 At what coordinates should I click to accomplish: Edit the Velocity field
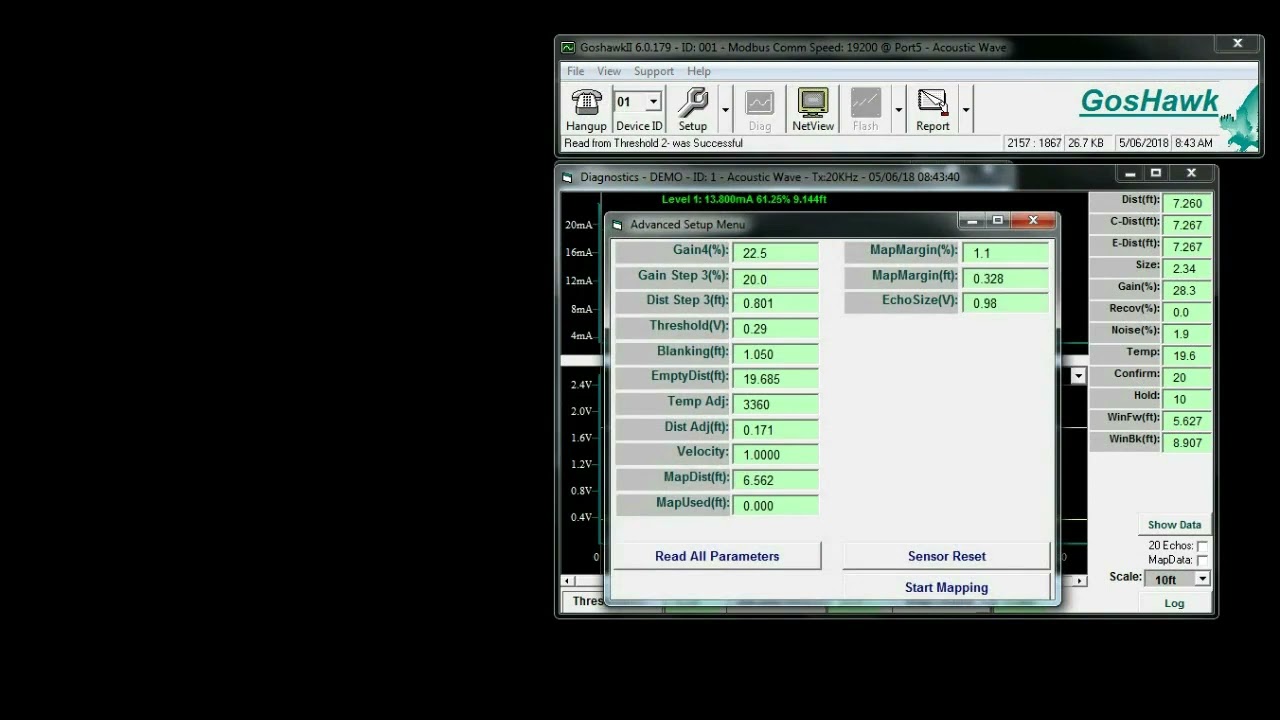click(776, 454)
